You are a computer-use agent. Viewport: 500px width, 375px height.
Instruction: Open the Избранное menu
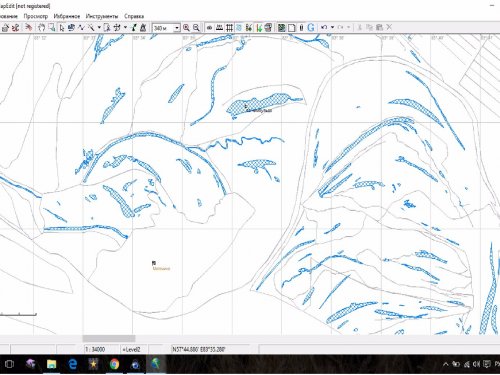pyautogui.click(x=67, y=16)
